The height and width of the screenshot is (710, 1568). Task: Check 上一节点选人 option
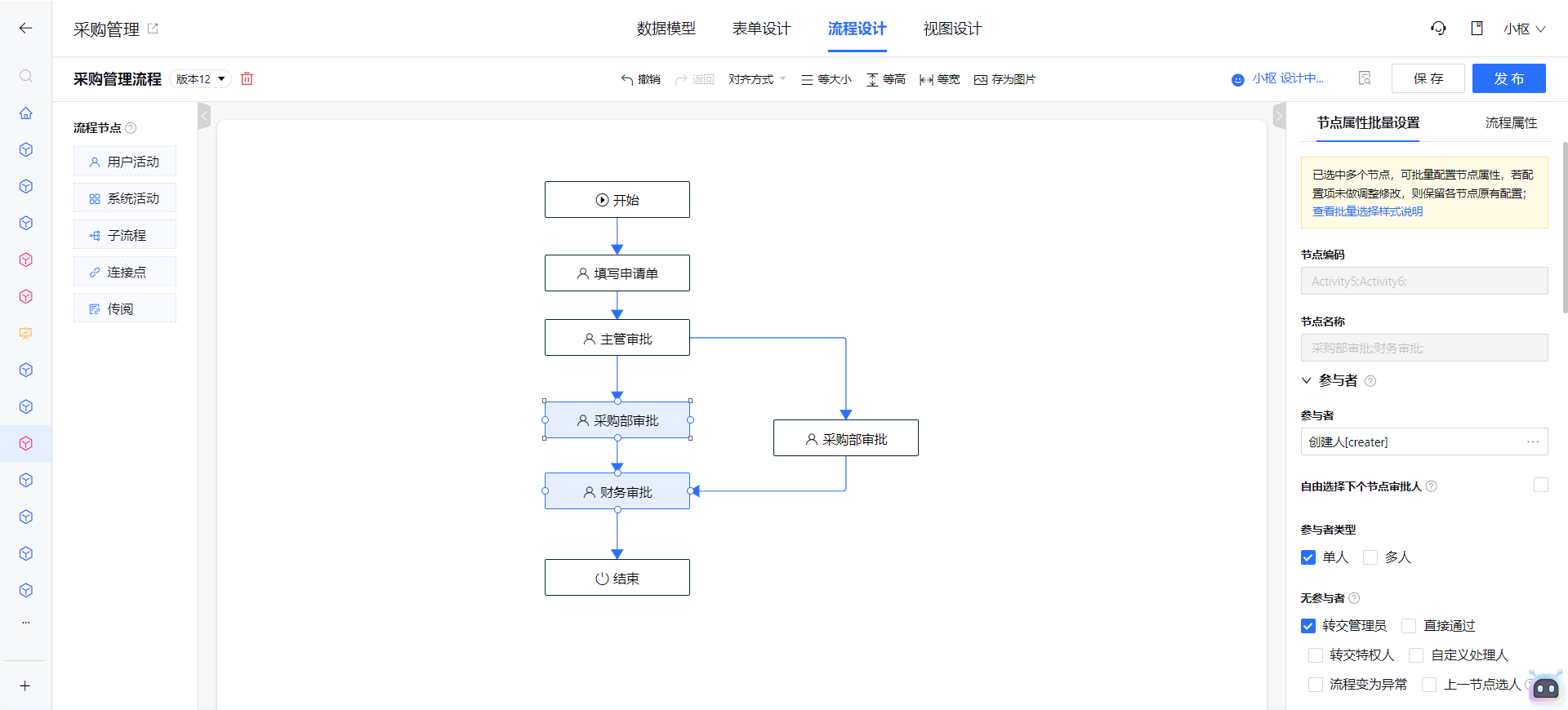pos(1429,685)
